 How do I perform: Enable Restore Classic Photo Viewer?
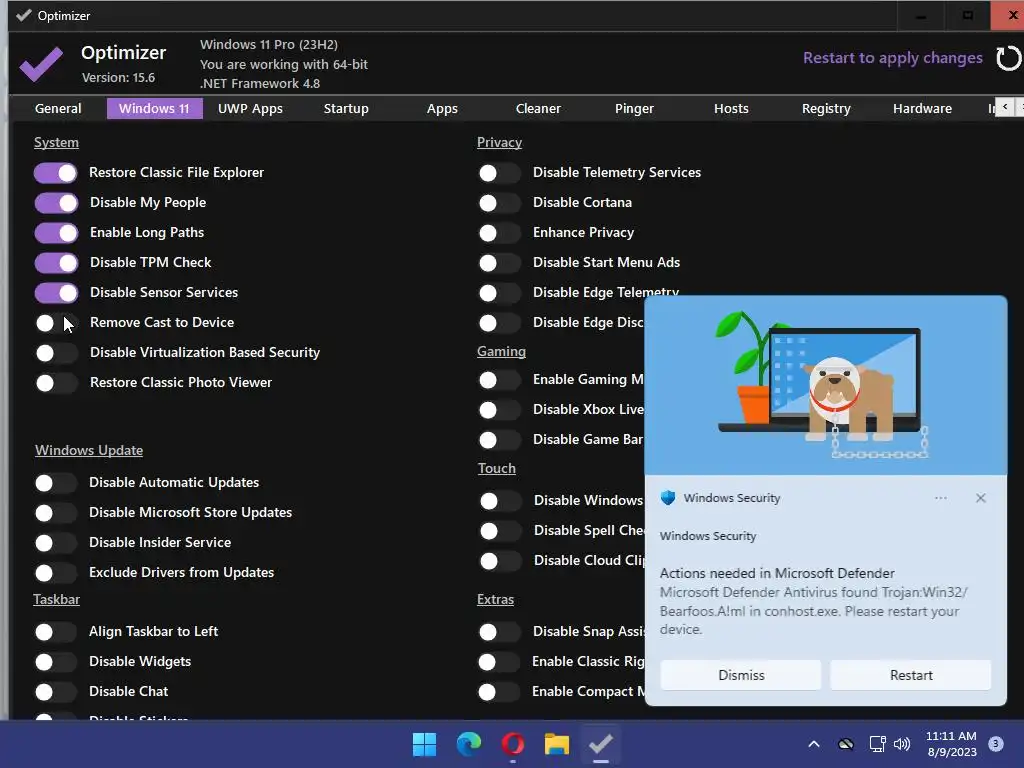pyautogui.click(x=56, y=383)
